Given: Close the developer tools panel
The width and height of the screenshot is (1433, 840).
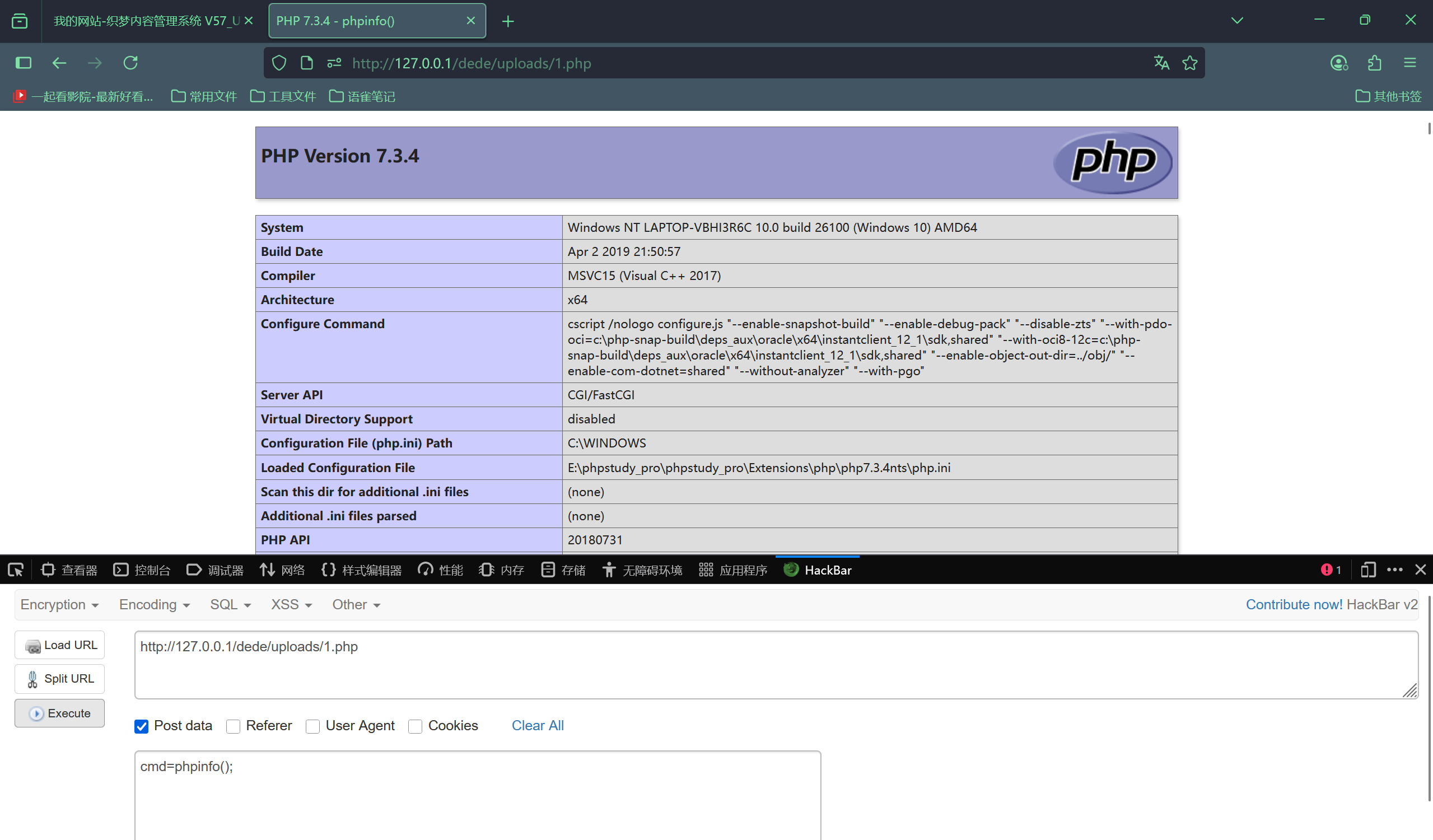Looking at the screenshot, I should 1421,570.
